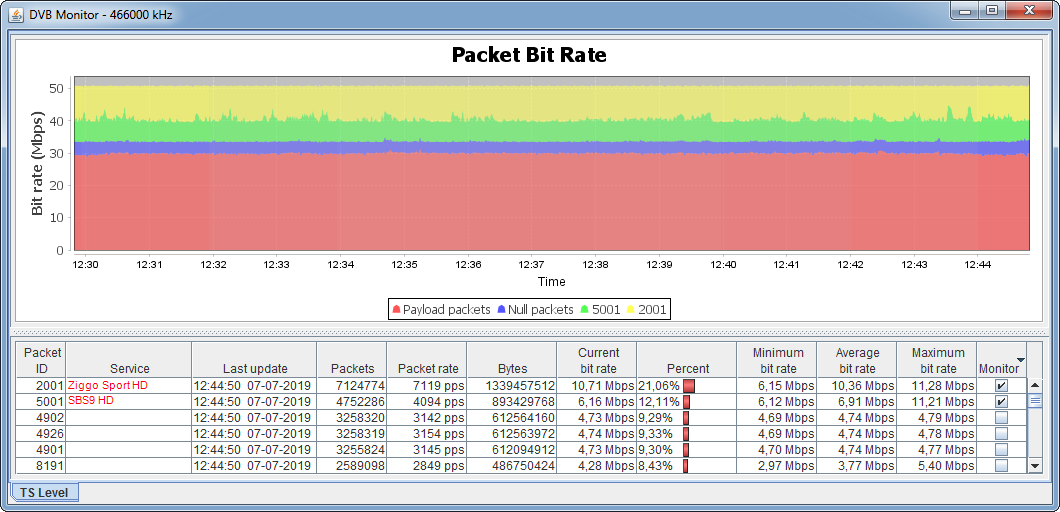Uncheck the Monitor box for SBS9 HD
1060x512 pixels.
pyautogui.click(x=1001, y=402)
